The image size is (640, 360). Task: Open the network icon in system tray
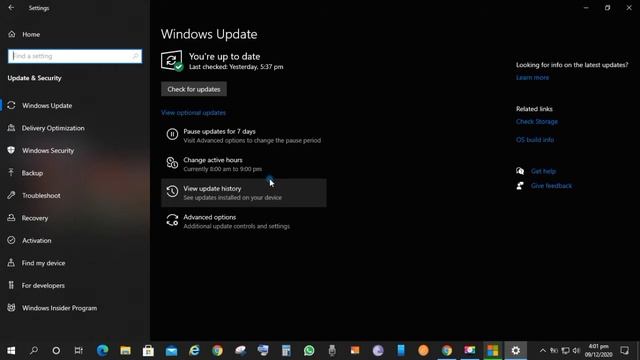tap(565, 350)
